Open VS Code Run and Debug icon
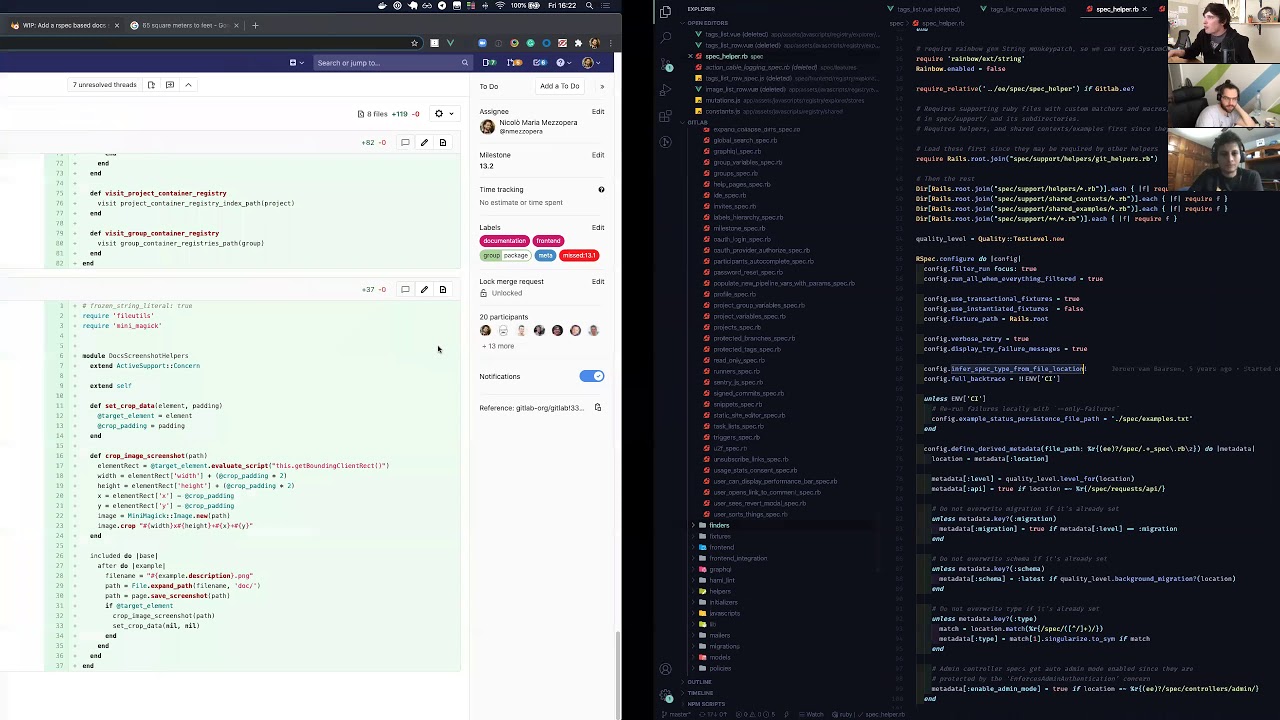The height and width of the screenshot is (720, 1280). click(666, 89)
